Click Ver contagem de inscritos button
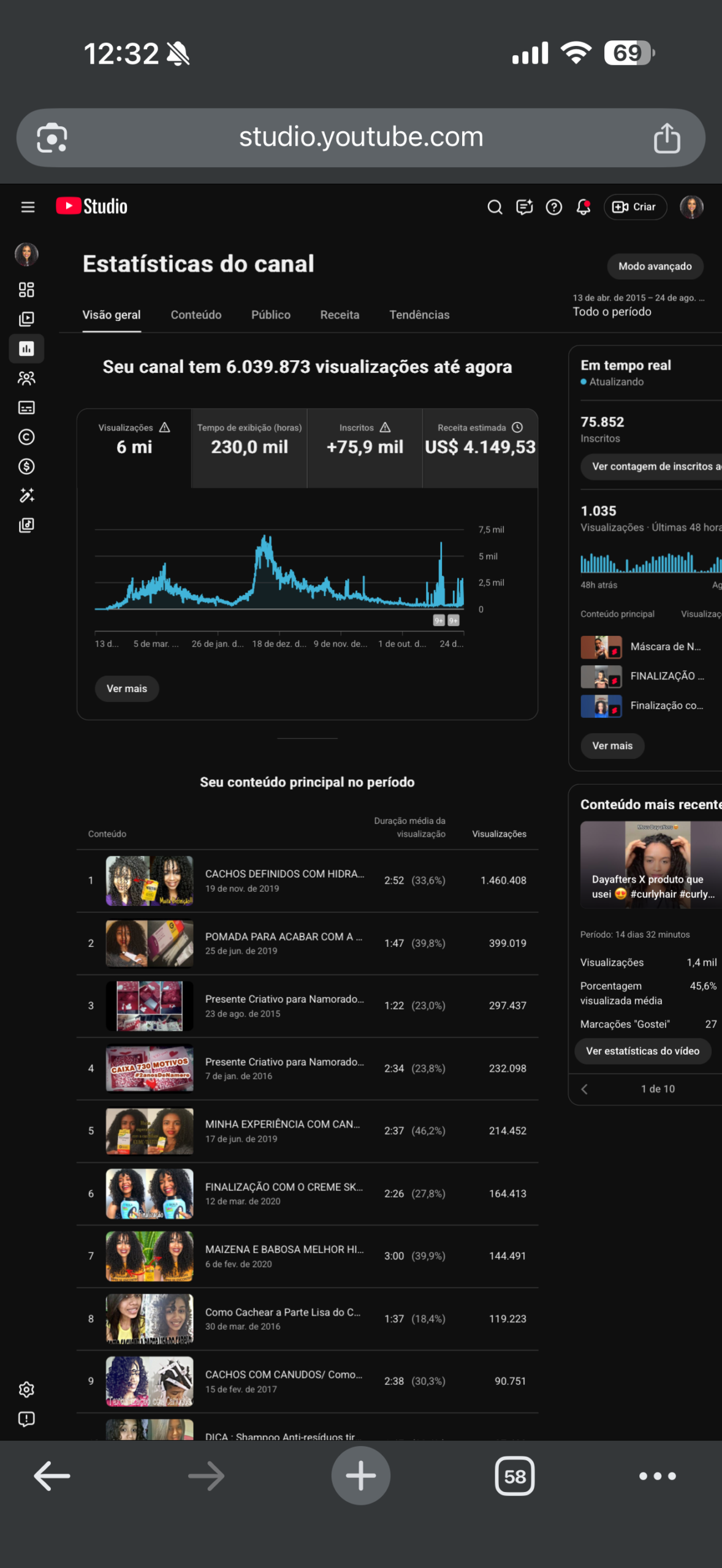Viewport: 722px width, 1568px height. pos(651,467)
